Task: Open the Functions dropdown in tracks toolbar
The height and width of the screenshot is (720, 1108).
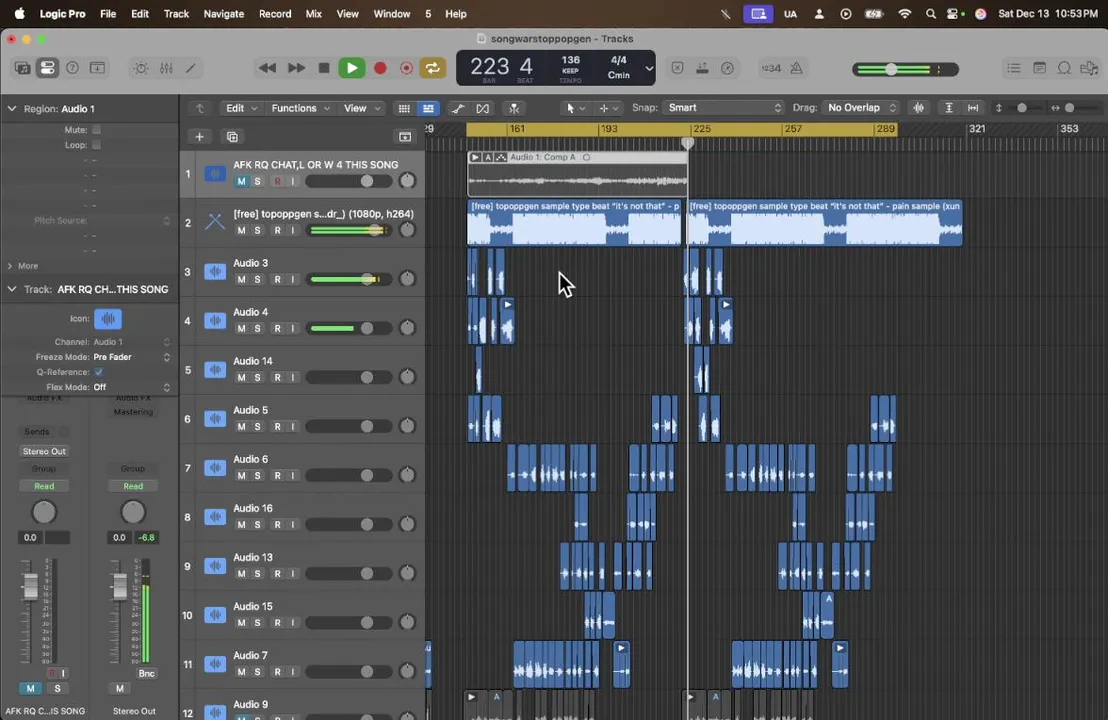Action: click(300, 108)
